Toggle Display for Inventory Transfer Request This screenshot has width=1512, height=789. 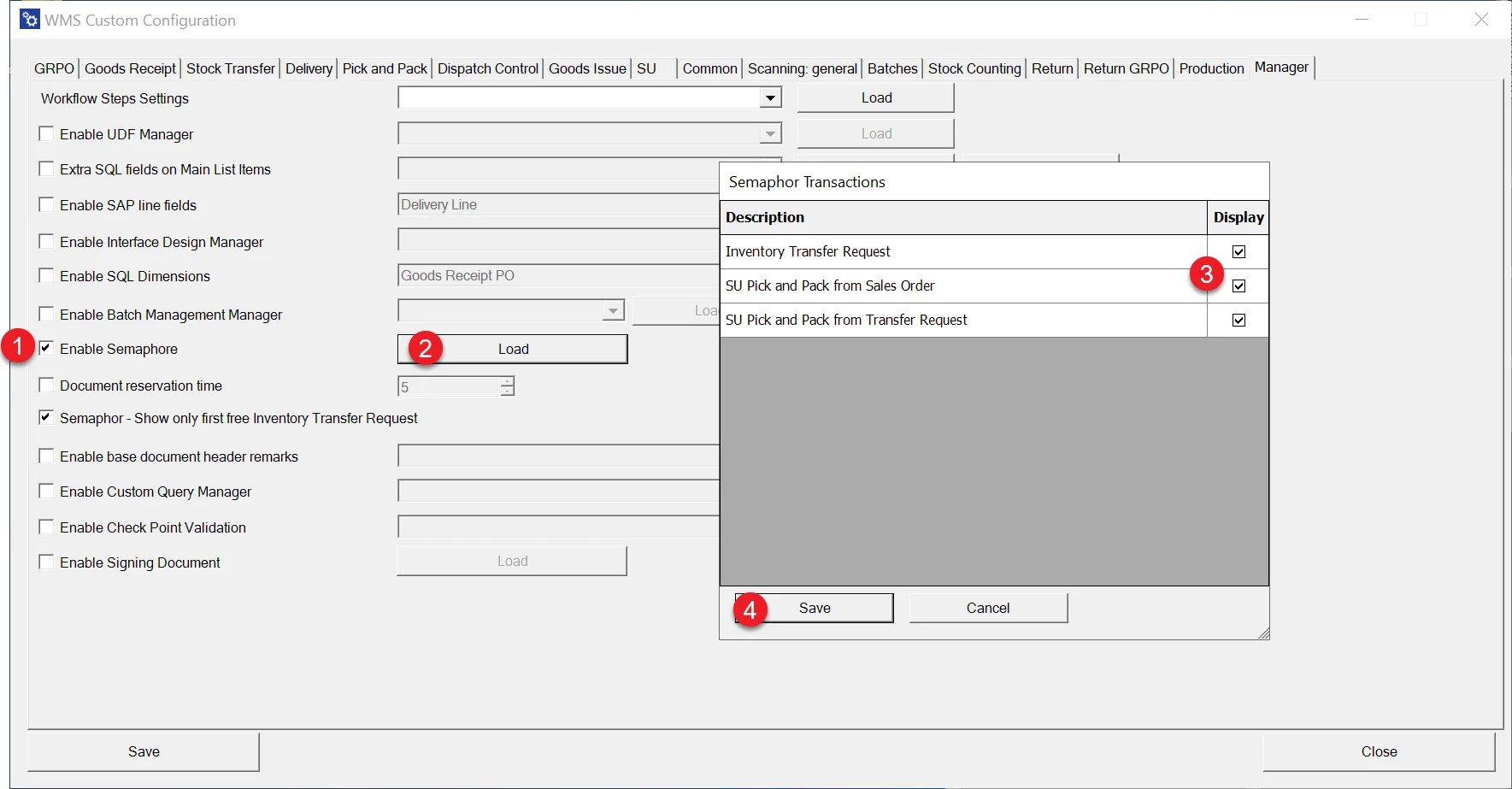click(x=1238, y=252)
